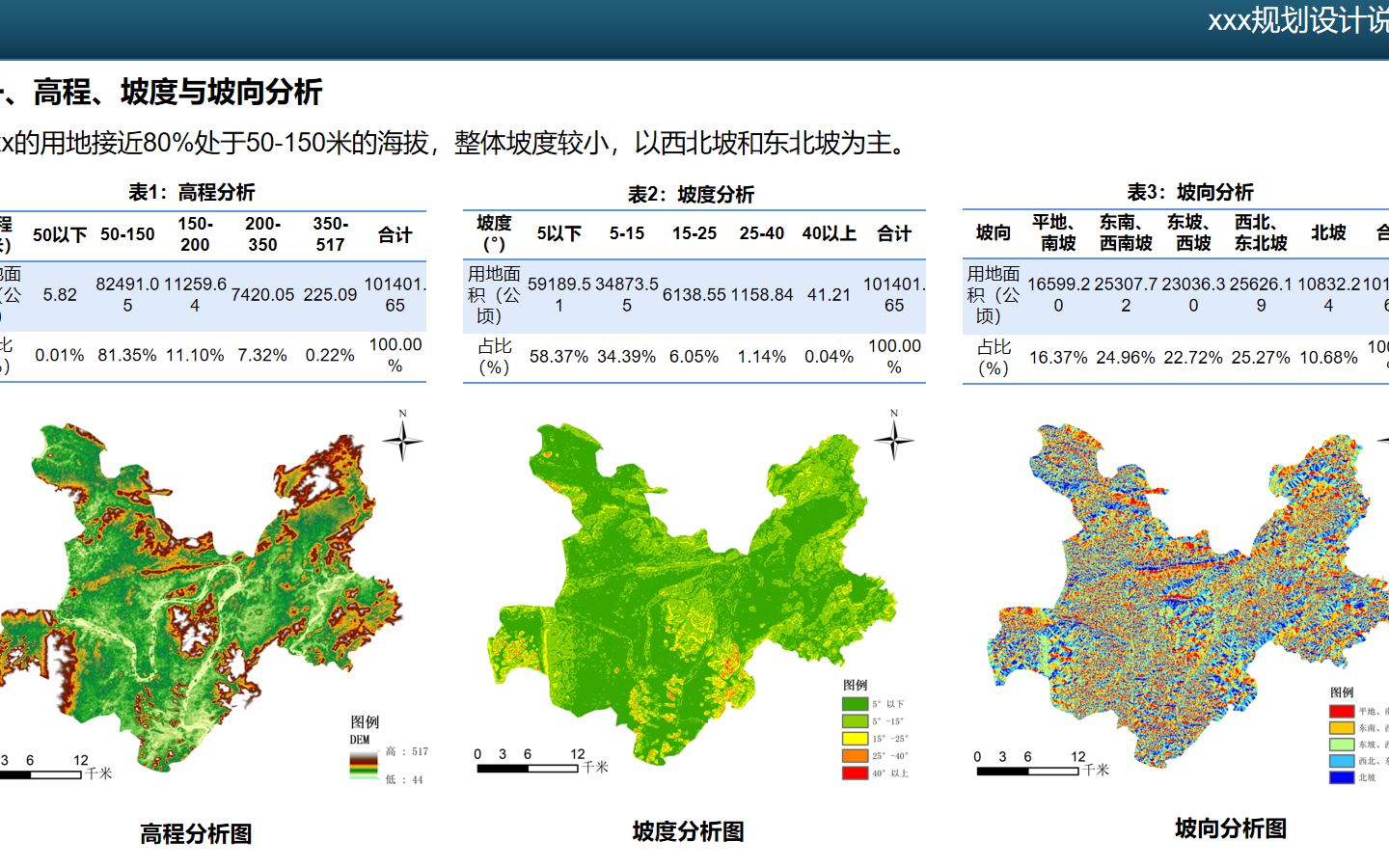Click the 25.27% percentage cell
The height and width of the screenshot is (868, 1389).
[1261, 358]
